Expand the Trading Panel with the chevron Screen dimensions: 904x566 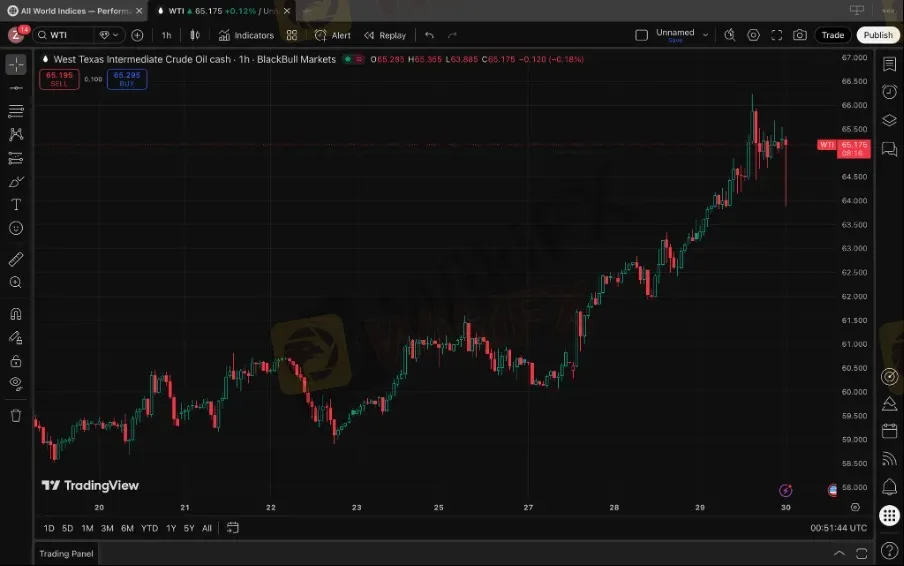839,553
